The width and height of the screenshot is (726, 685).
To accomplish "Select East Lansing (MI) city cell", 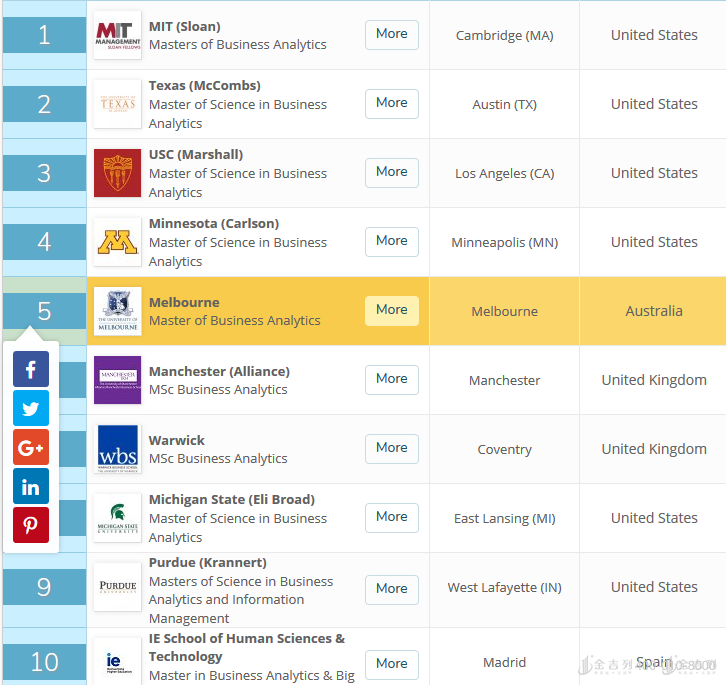I will 504,518.
